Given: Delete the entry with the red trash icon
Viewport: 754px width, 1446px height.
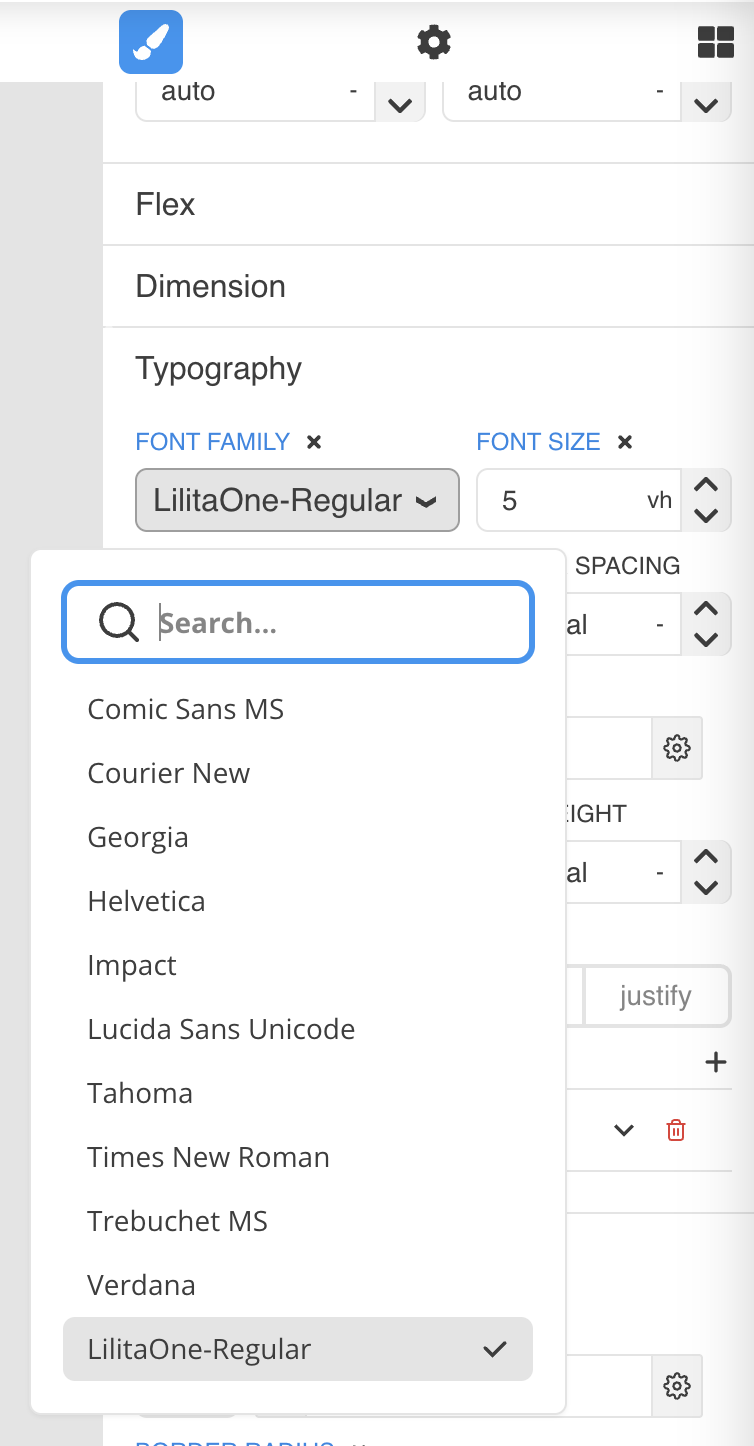Looking at the screenshot, I should pos(675,1130).
